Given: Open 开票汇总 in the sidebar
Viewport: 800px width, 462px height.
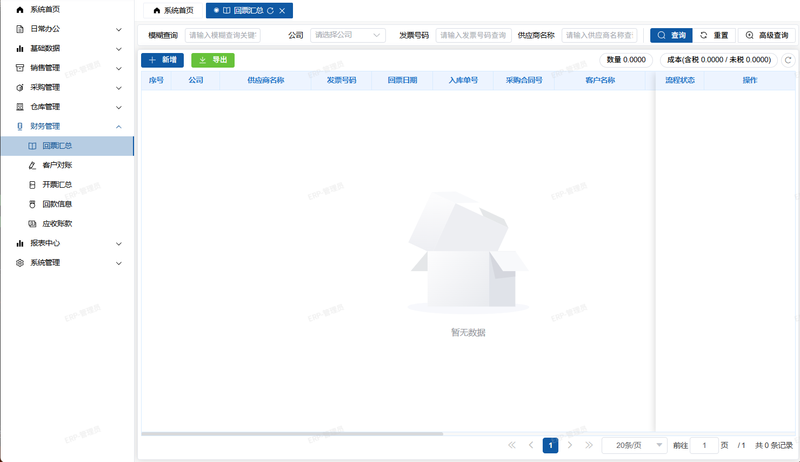Looking at the screenshot, I should point(57,185).
